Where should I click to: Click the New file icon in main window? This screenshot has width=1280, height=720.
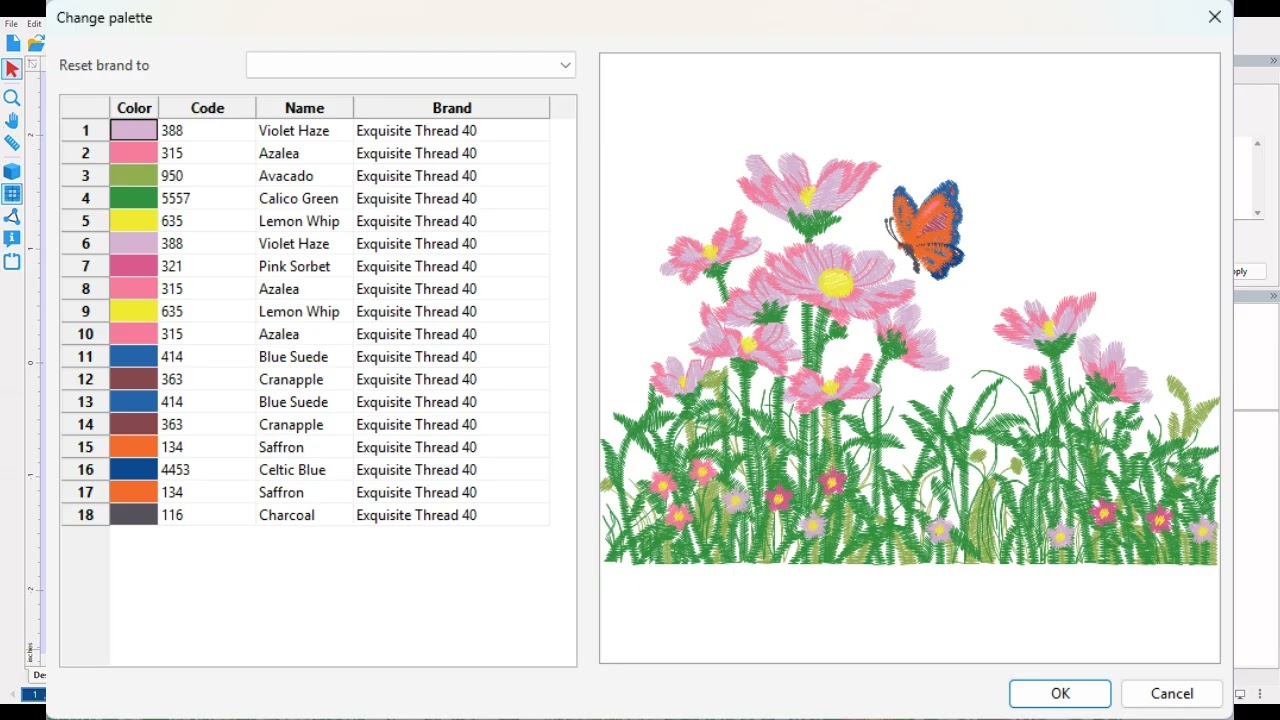click(x=12, y=43)
